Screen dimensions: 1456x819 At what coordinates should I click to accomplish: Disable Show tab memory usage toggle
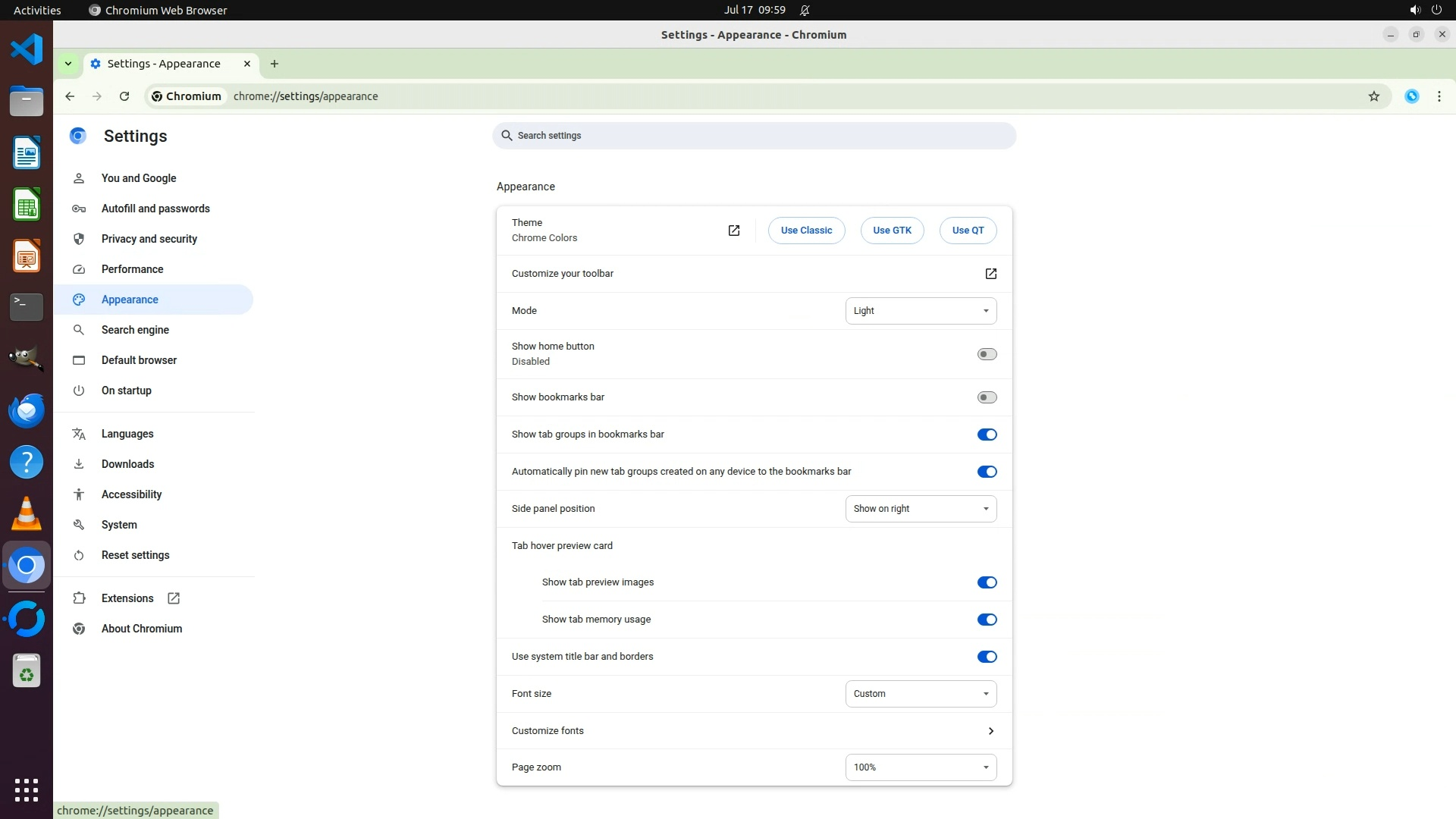[987, 620]
